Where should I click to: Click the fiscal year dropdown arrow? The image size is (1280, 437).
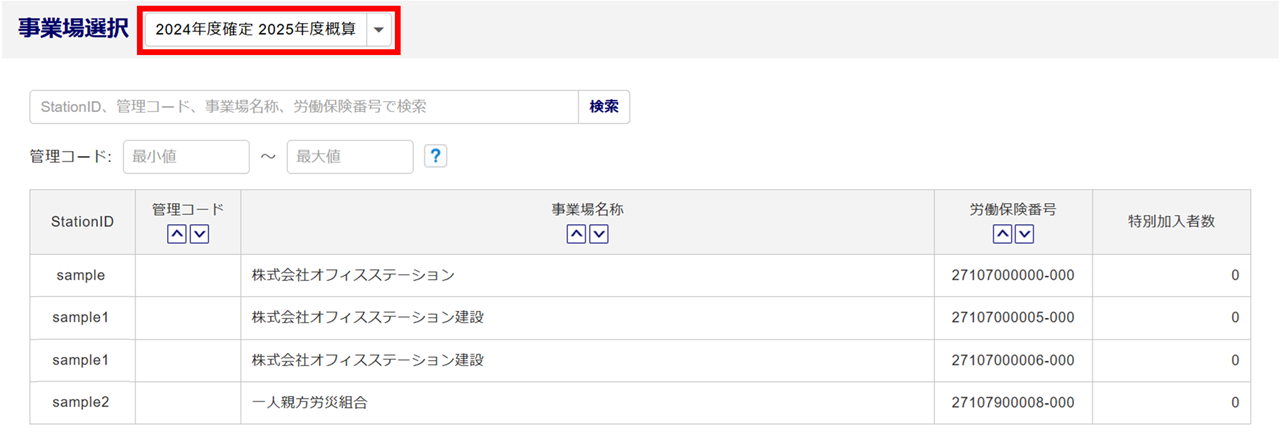point(378,30)
